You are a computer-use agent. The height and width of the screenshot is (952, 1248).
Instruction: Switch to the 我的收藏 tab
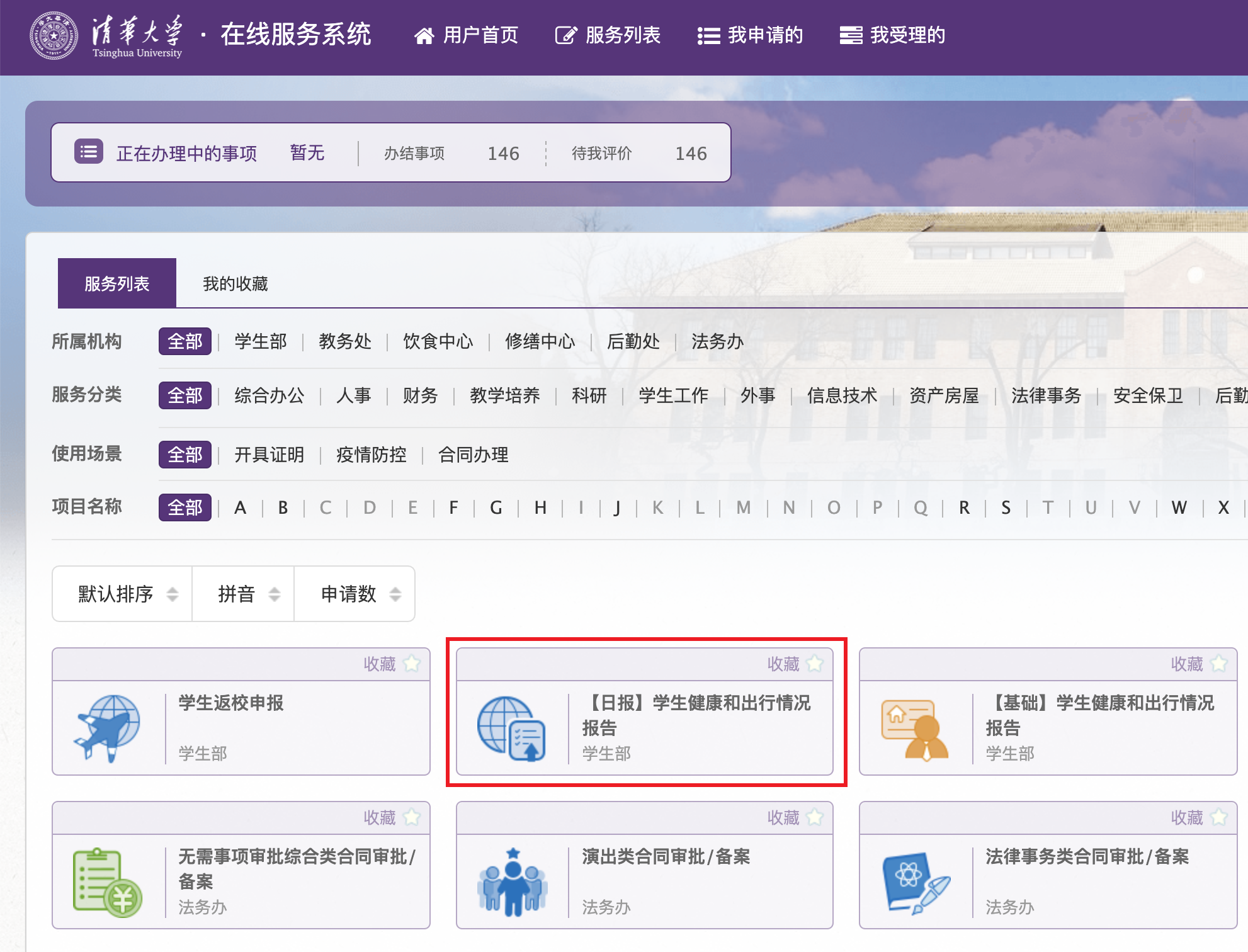pyautogui.click(x=235, y=283)
